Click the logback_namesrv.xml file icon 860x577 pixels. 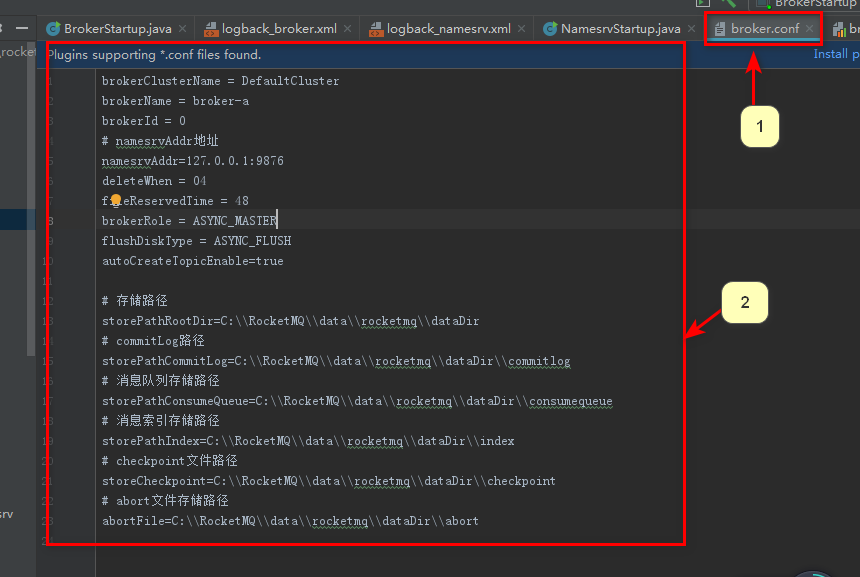pos(376,29)
